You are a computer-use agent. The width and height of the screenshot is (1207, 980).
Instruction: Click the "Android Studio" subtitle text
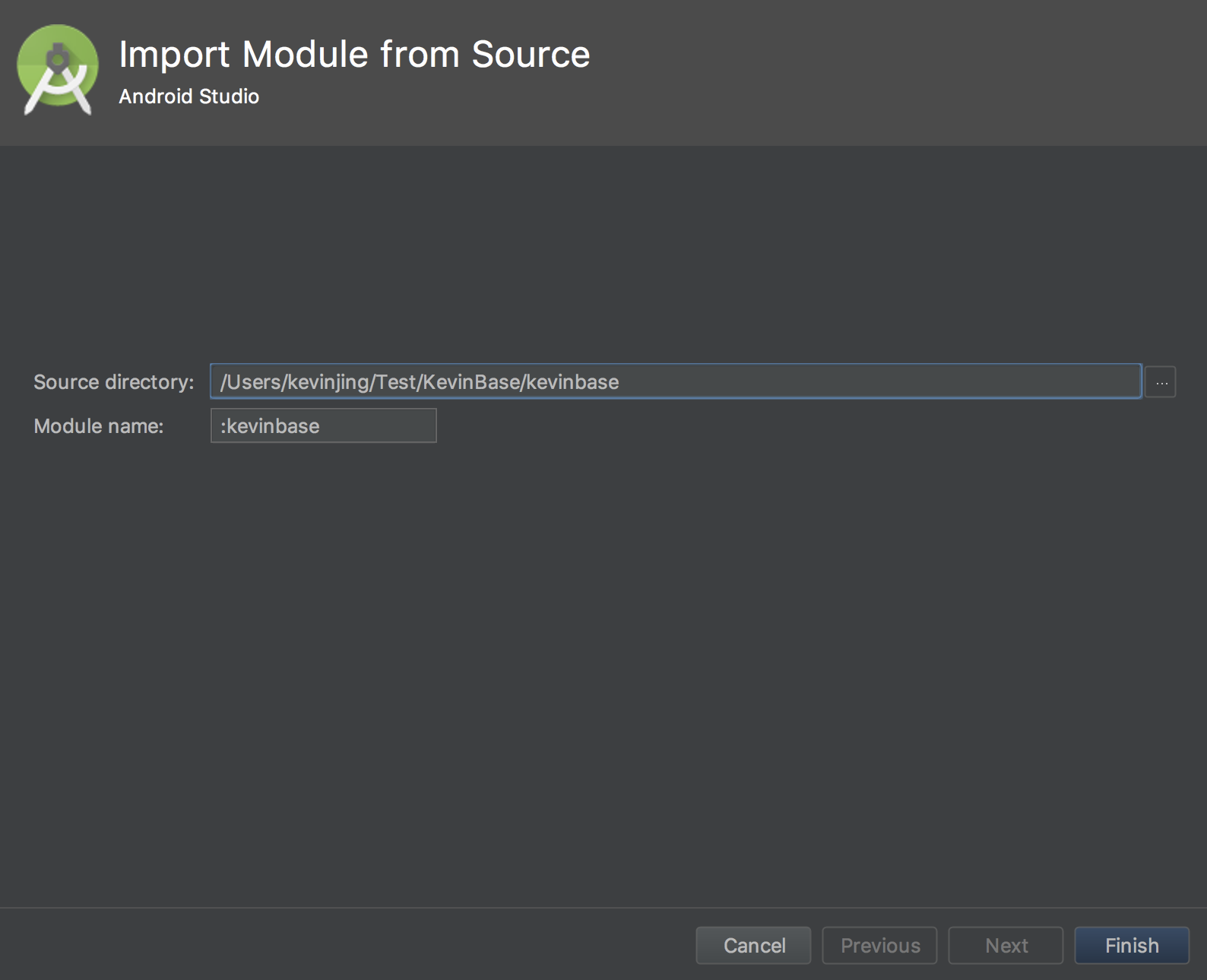188,96
